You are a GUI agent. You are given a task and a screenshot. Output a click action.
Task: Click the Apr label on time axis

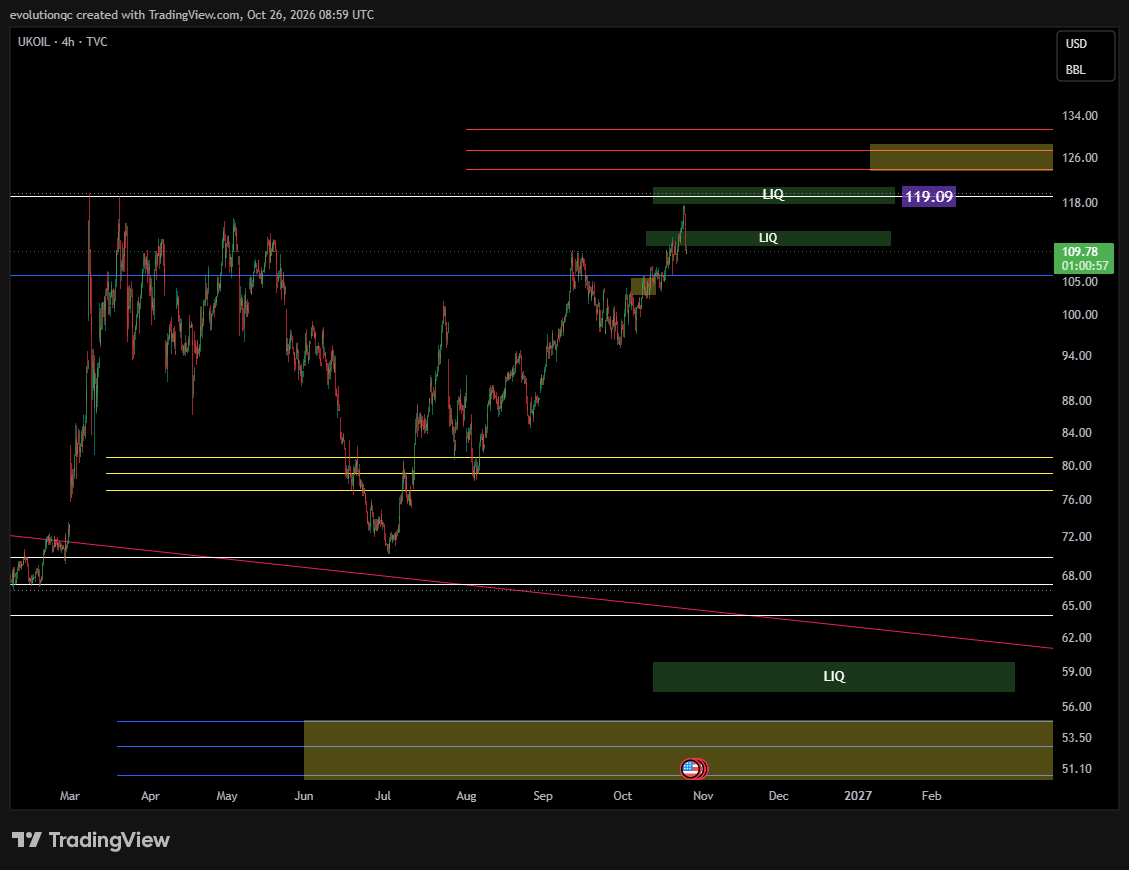150,796
